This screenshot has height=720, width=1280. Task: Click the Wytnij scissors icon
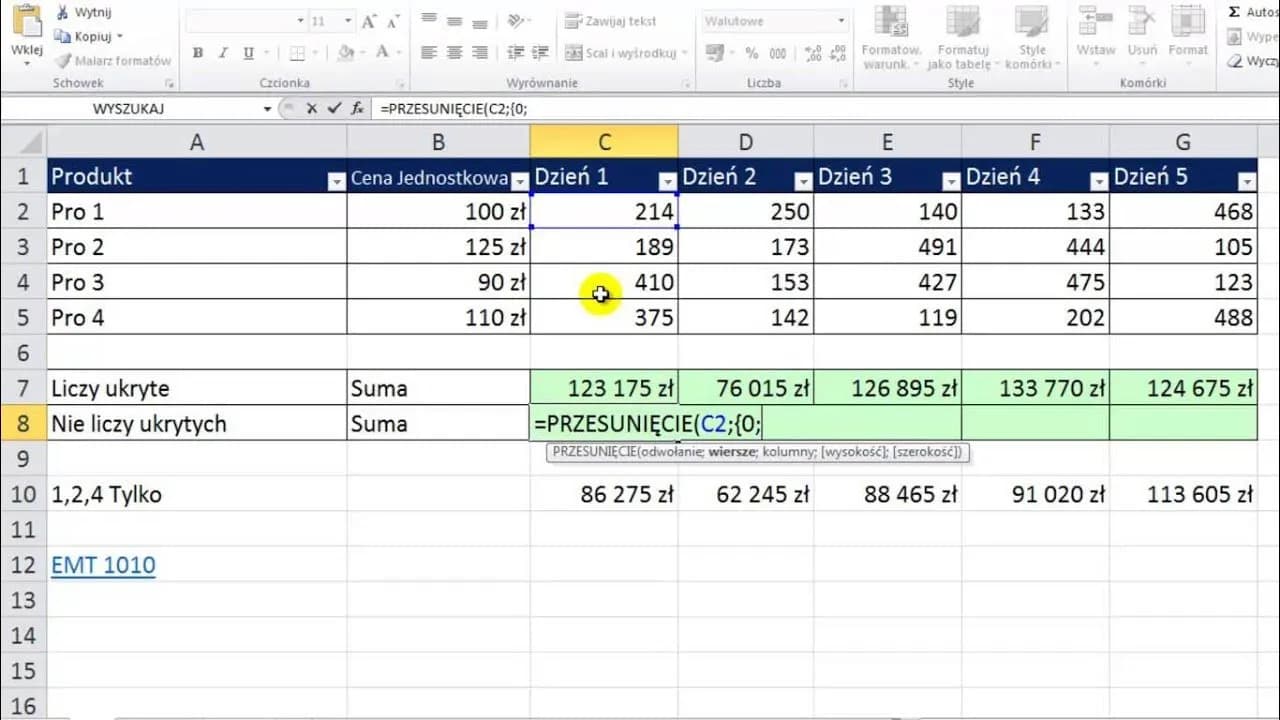point(63,13)
